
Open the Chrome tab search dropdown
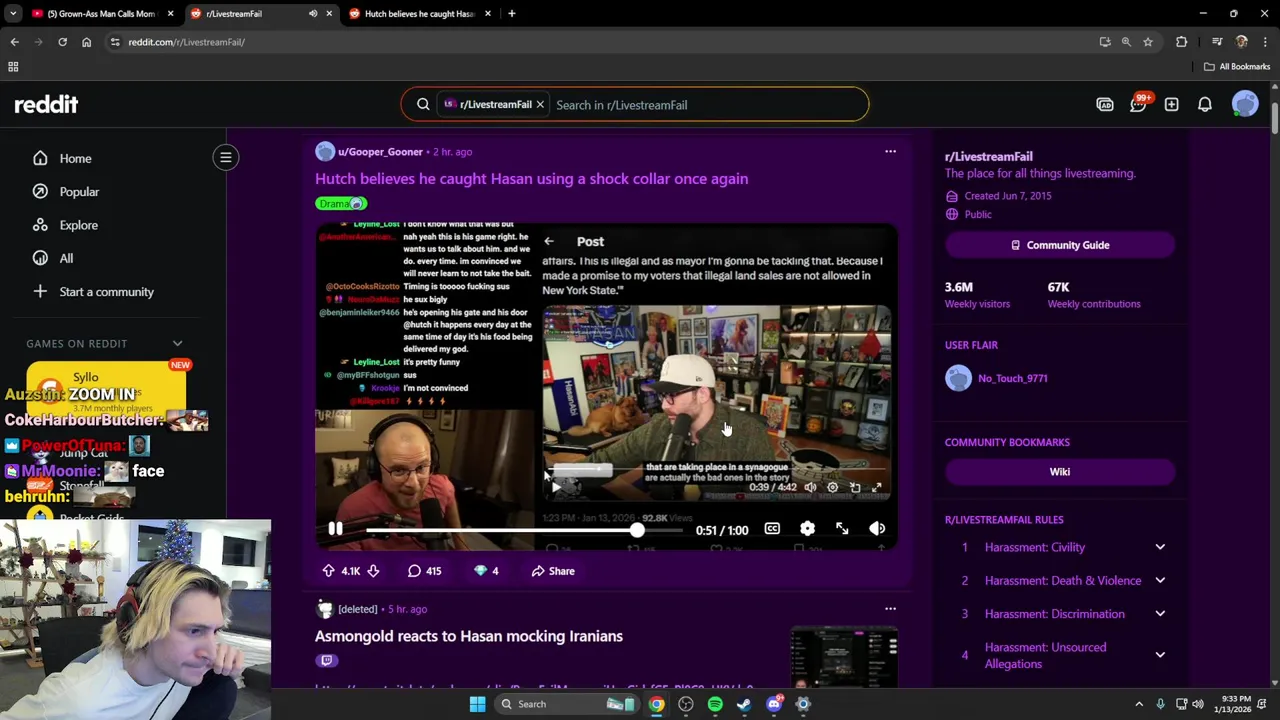[x=13, y=14]
